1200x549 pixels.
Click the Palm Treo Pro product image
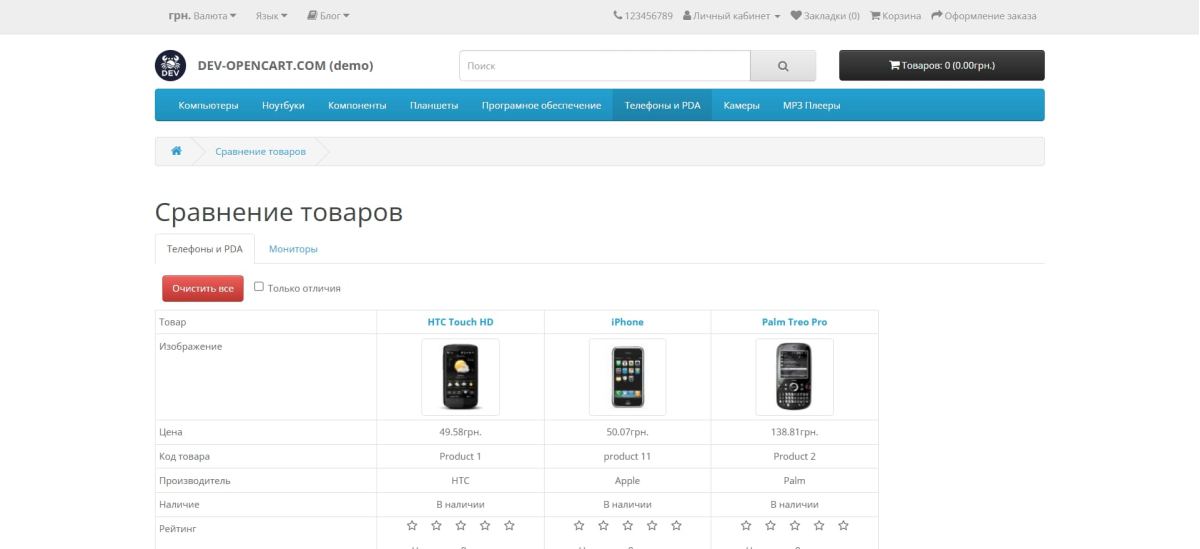click(x=794, y=376)
